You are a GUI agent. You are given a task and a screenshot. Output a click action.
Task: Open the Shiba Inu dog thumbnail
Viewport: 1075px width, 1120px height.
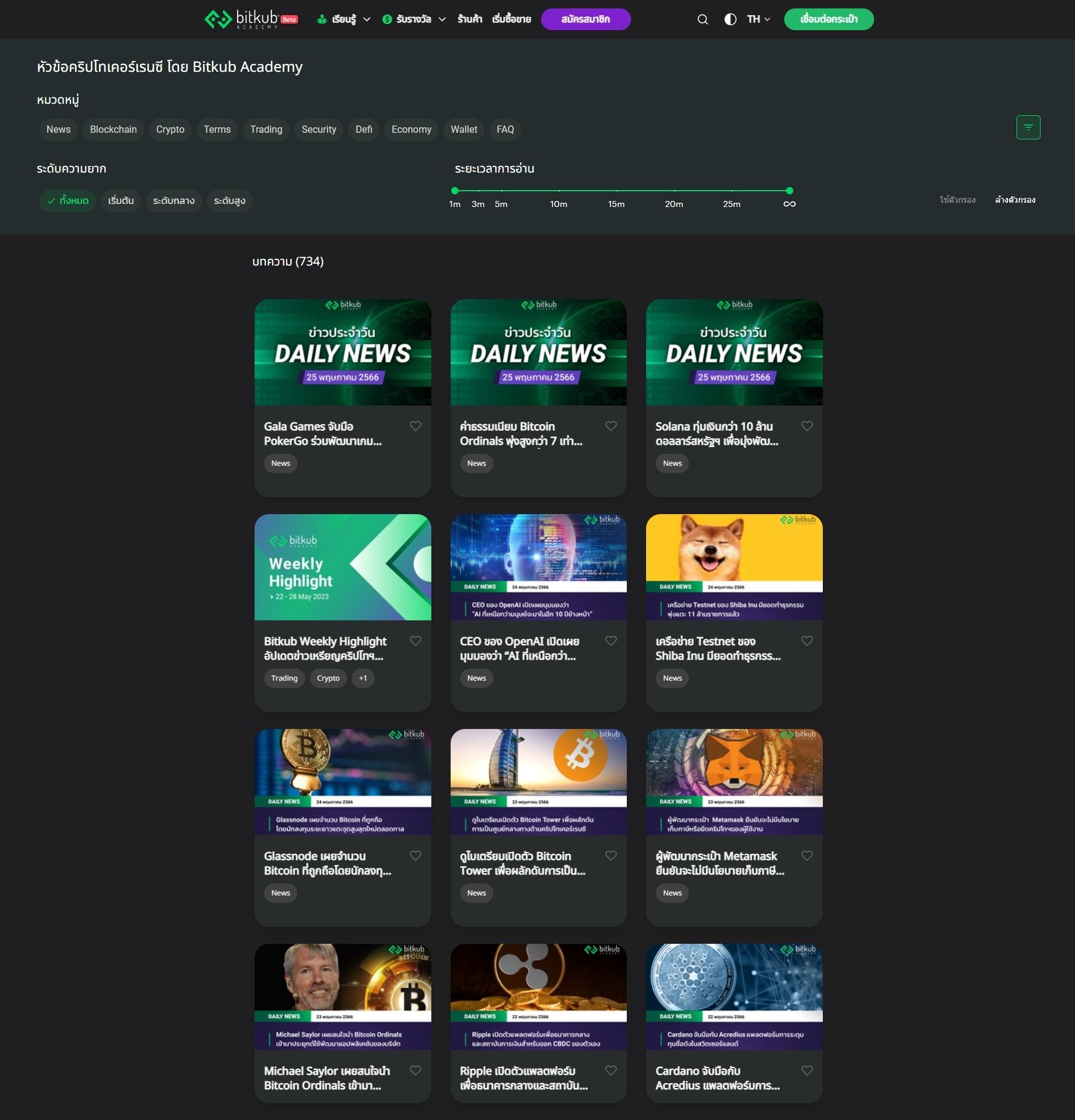[x=734, y=567]
